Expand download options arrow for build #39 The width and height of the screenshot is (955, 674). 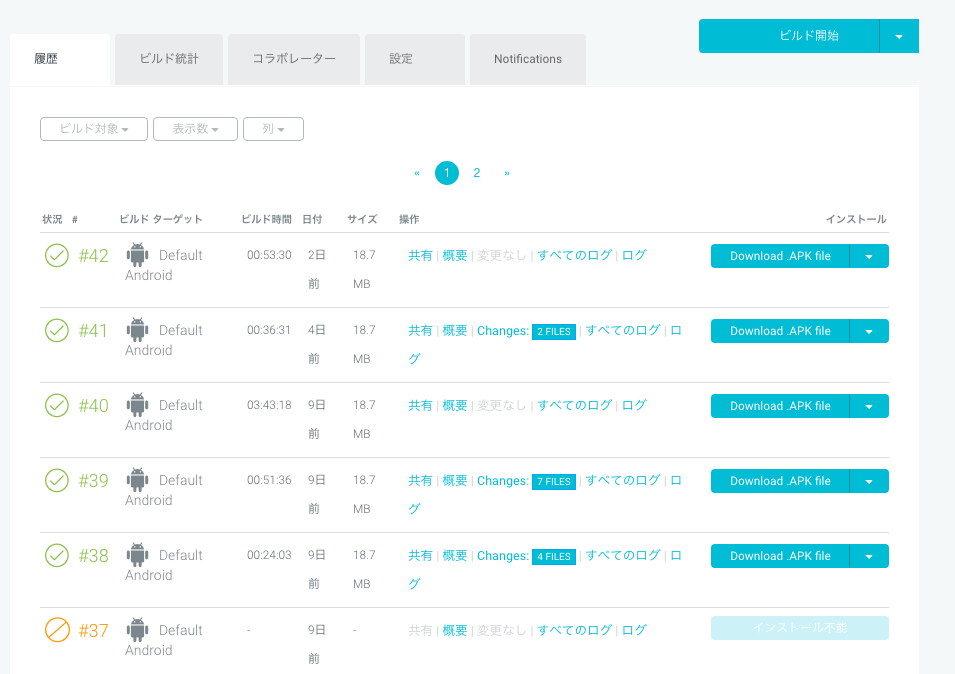point(869,481)
